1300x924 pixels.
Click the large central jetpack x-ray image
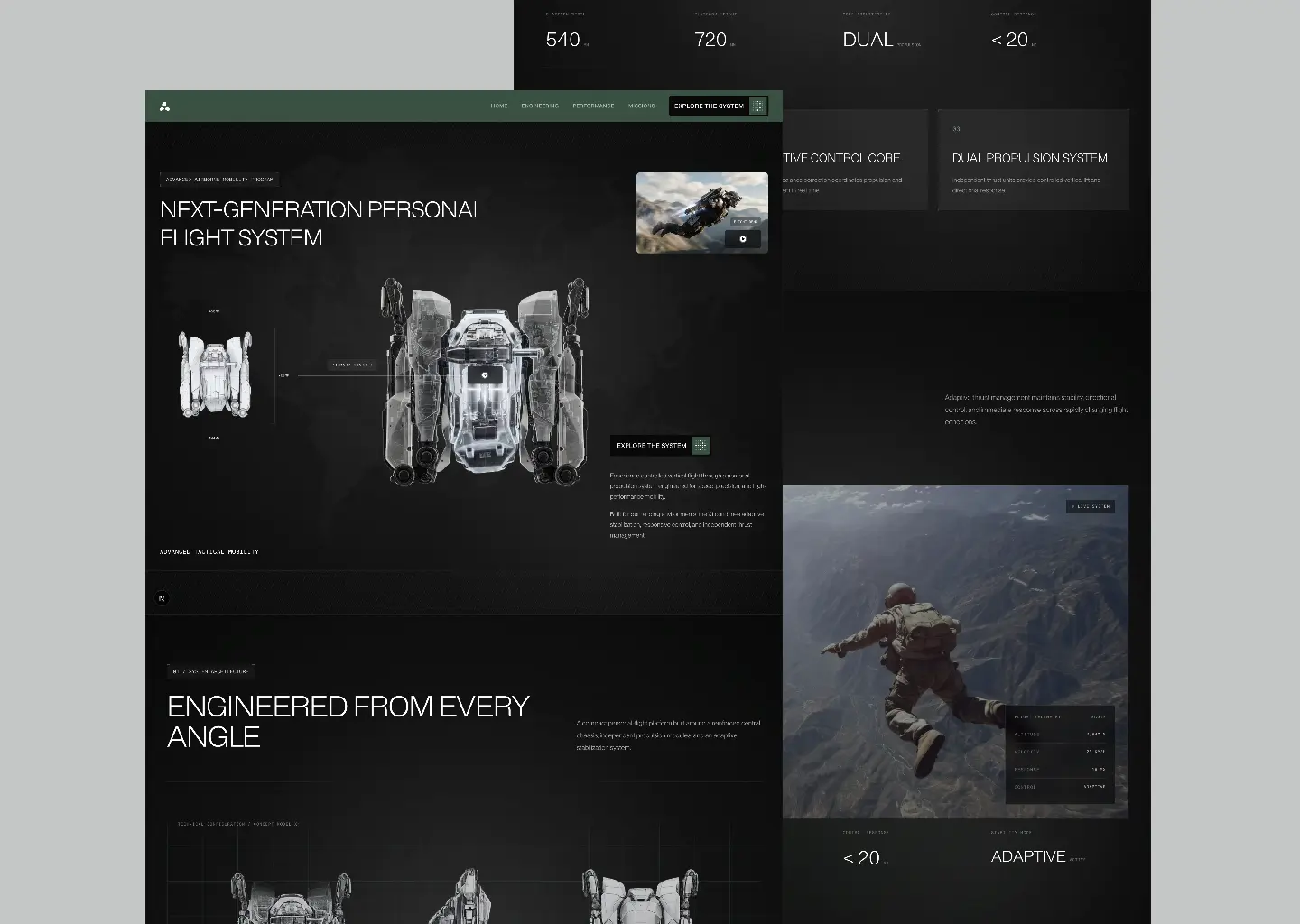pyautogui.click(x=487, y=382)
